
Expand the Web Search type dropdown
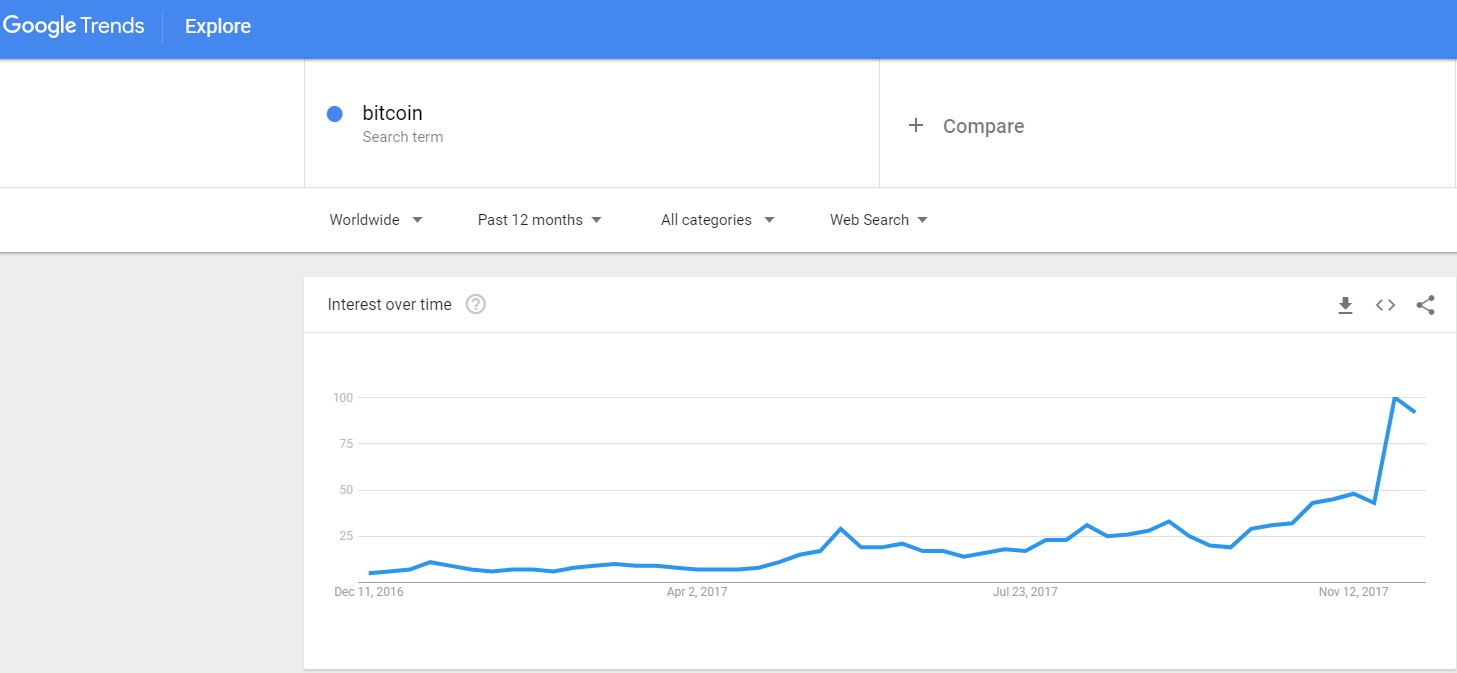[879, 220]
